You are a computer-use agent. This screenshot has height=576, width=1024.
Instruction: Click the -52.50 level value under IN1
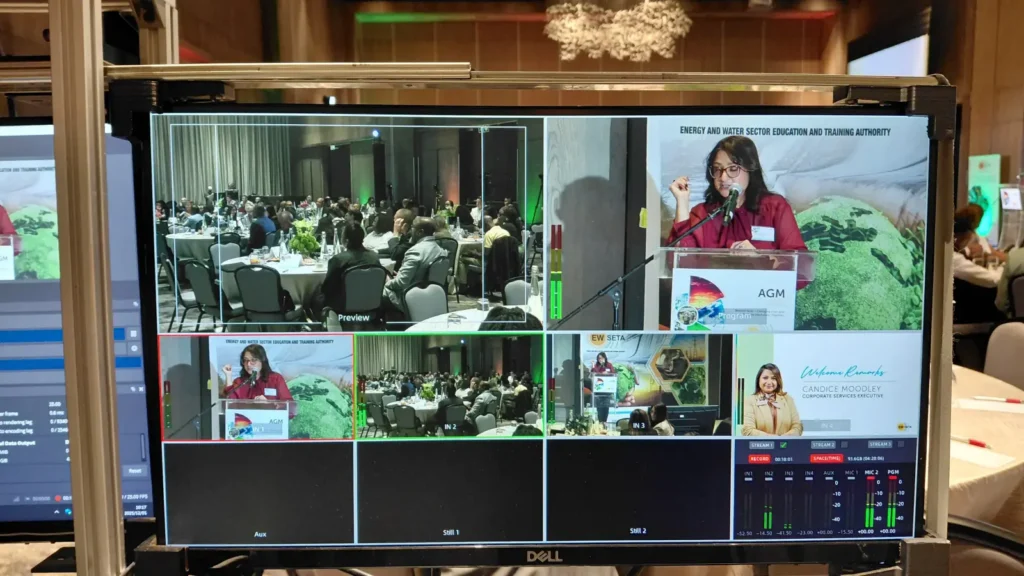tap(744, 533)
